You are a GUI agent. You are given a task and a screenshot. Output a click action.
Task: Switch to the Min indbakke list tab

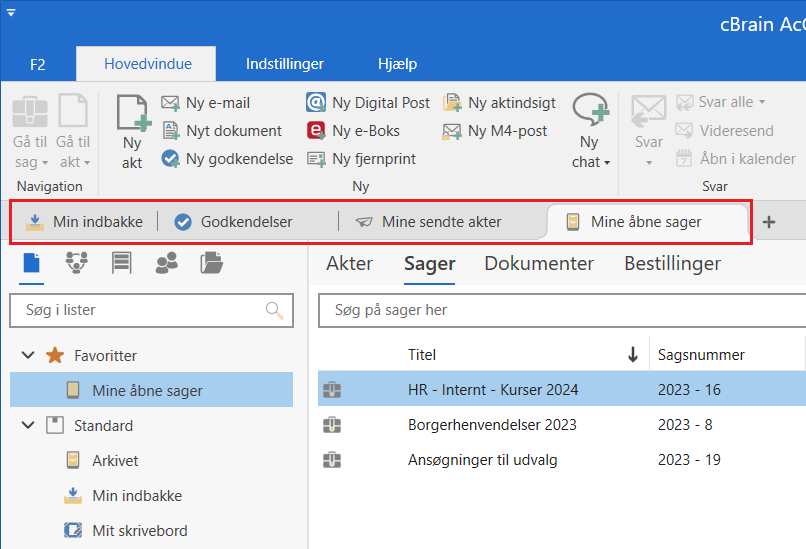(x=84, y=222)
